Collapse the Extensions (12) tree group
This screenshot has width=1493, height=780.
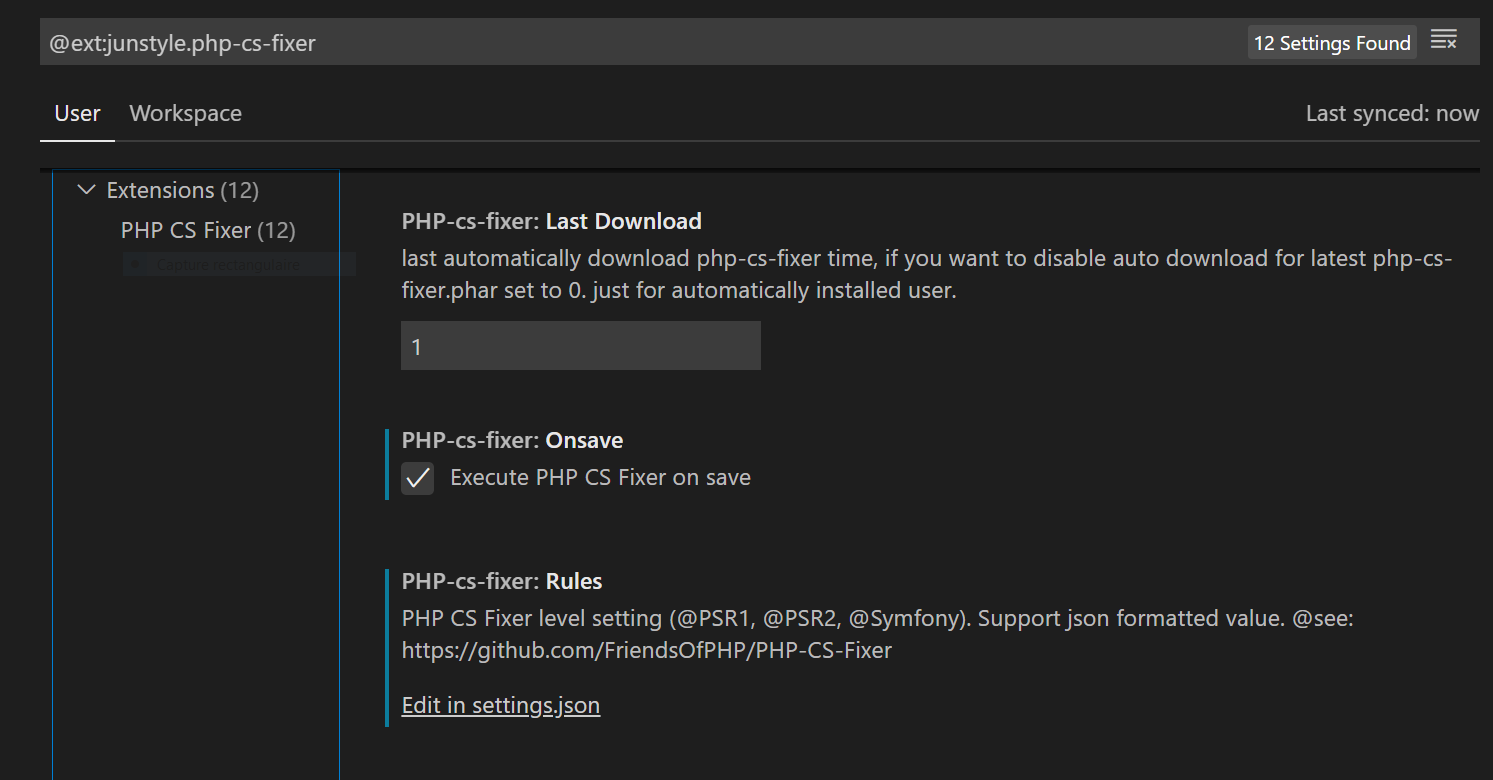click(x=87, y=189)
